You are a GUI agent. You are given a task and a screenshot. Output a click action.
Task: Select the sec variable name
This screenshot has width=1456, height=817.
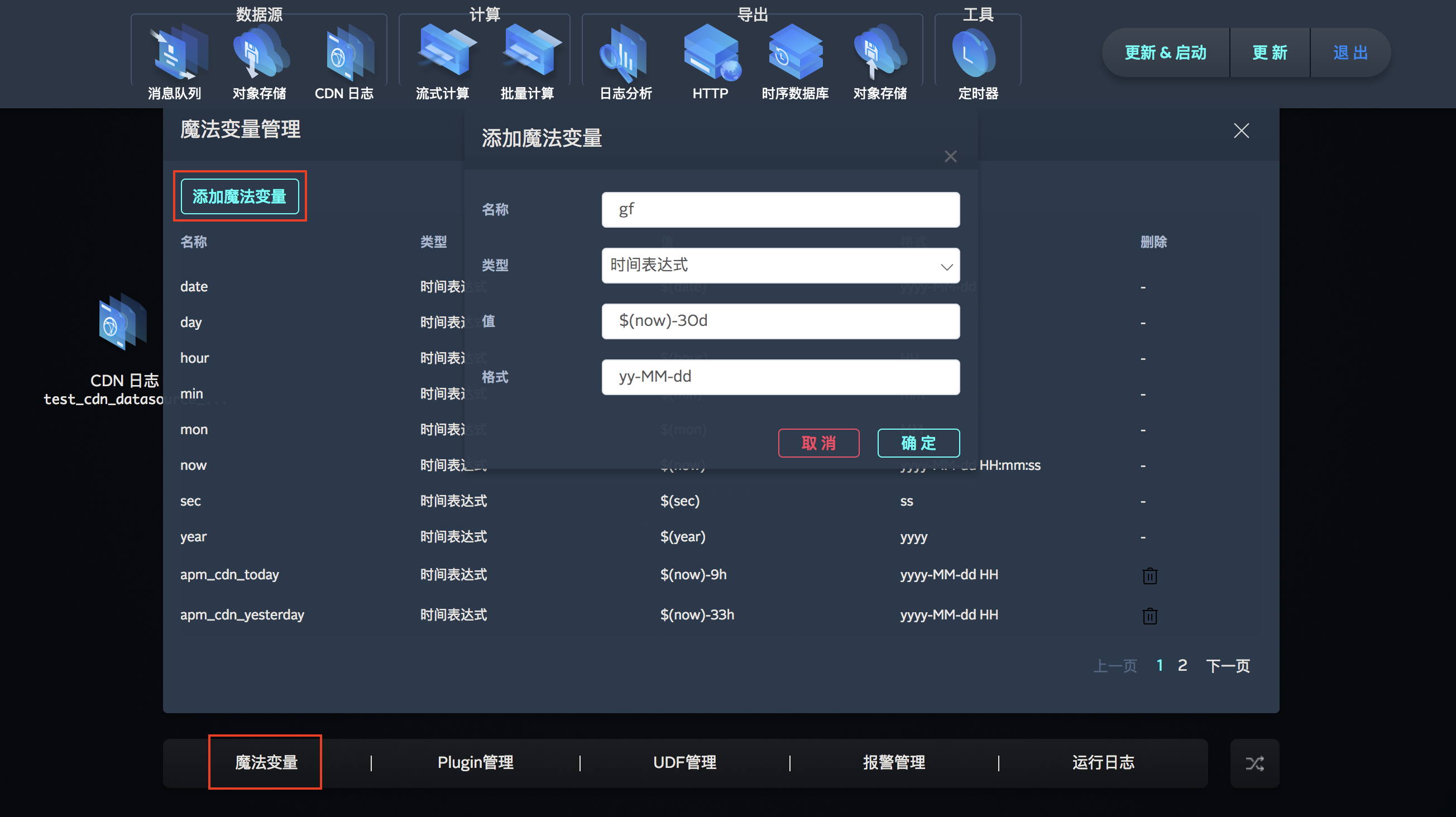point(190,501)
